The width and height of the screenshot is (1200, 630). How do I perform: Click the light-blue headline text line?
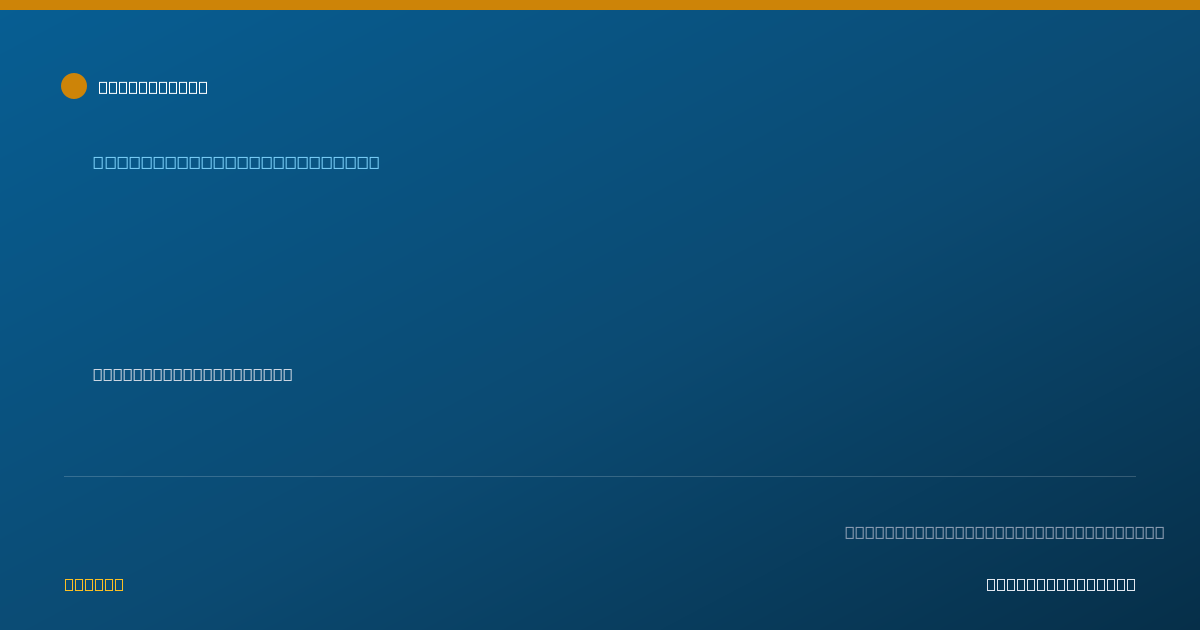(x=236, y=162)
